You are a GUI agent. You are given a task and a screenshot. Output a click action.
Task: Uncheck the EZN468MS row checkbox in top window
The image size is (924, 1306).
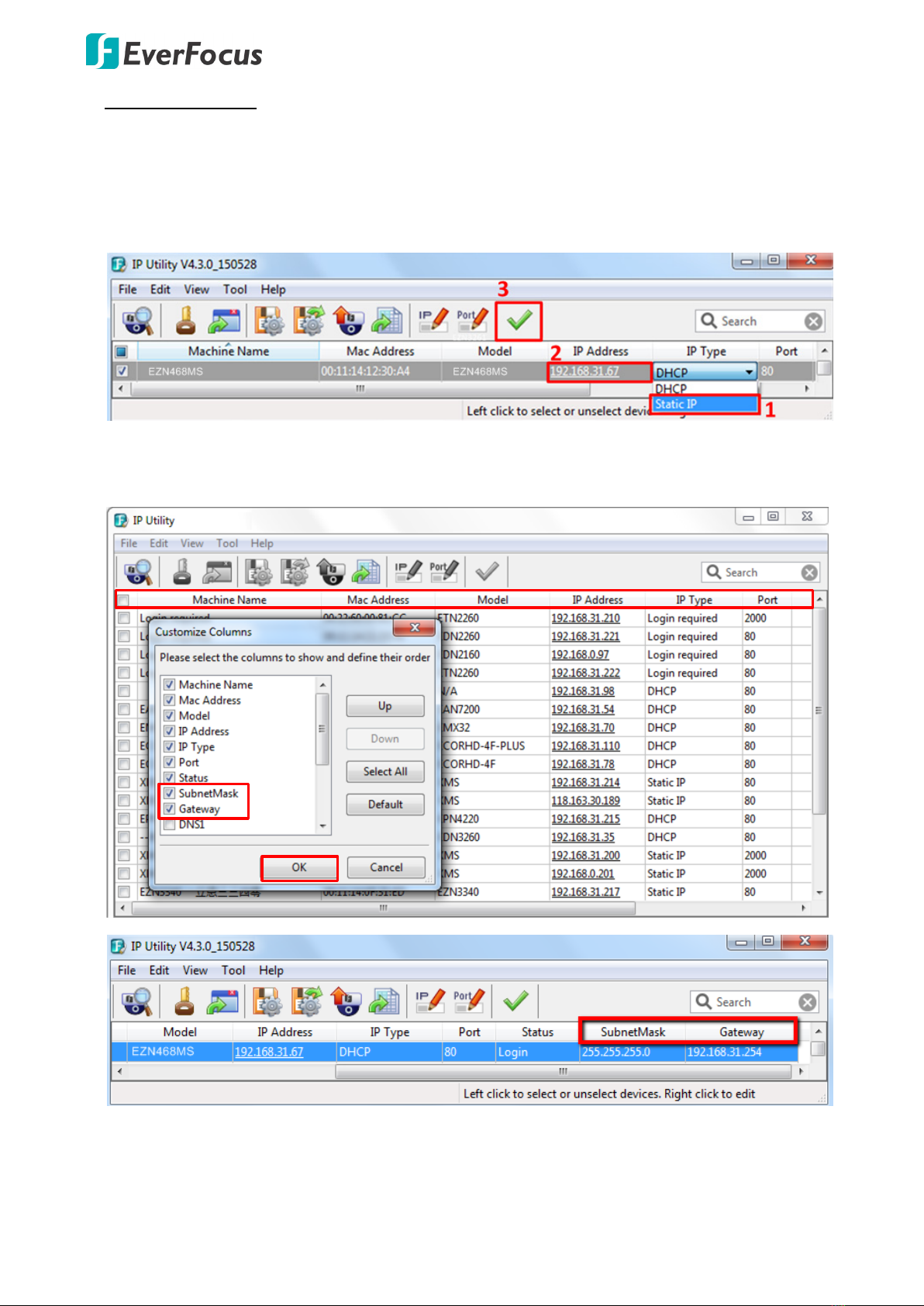pos(122,370)
